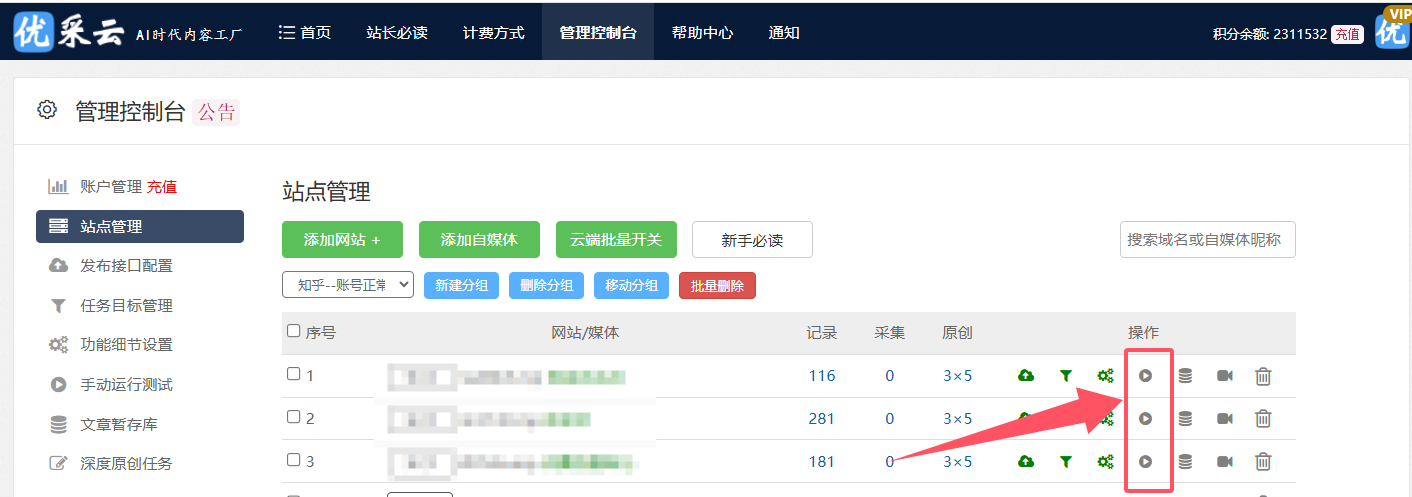Go to 帮助中心 in the top navigation

pyautogui.click(x=702, y=33)
